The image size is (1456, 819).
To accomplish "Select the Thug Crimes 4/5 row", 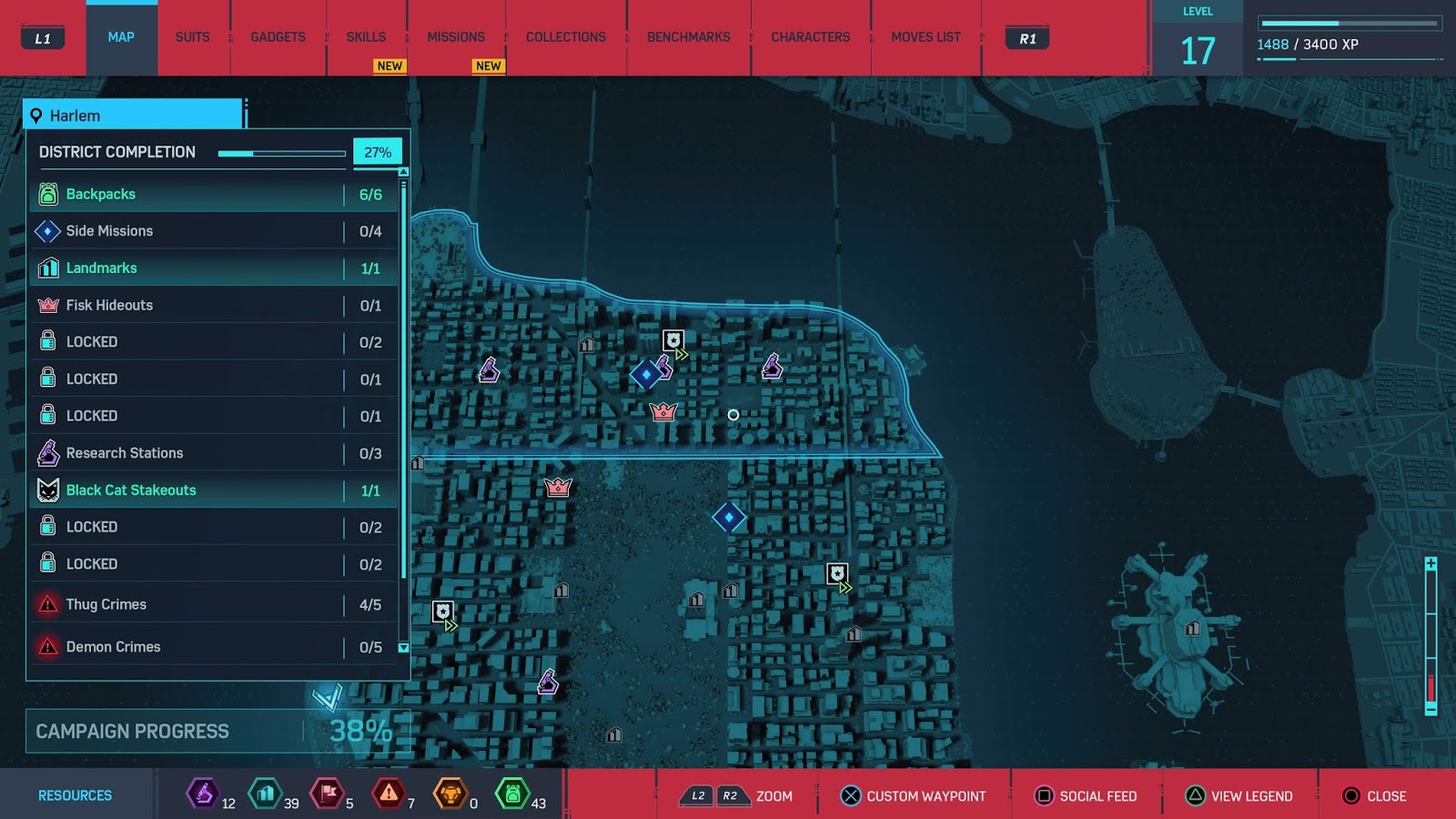I will [x=214, y=604].
